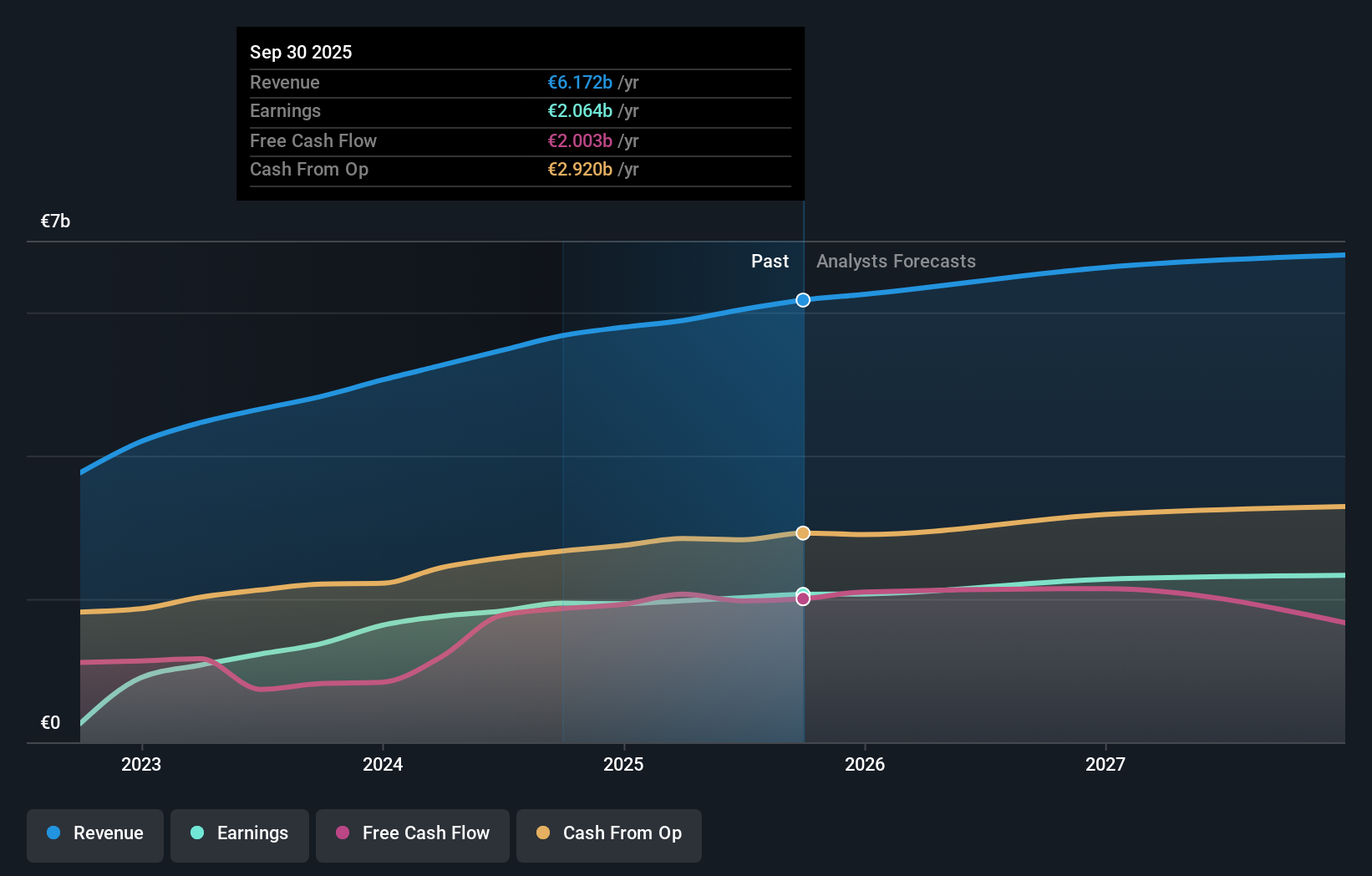Select the pink Free Cash Flow marker
This screenshot has height=876, width=1372.
coord(803,599)
